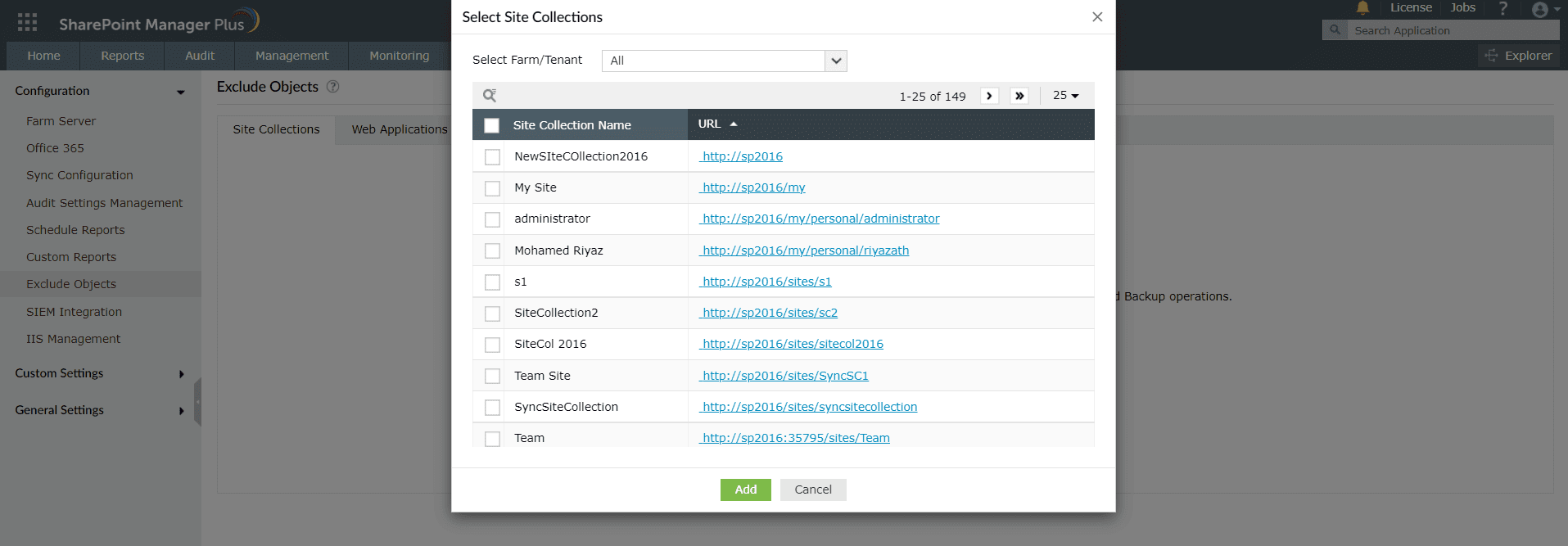The height and width of the screenshot is (546, 1568).
Task: Select Custom Reports in sidebar
Action: pos(71,257)
